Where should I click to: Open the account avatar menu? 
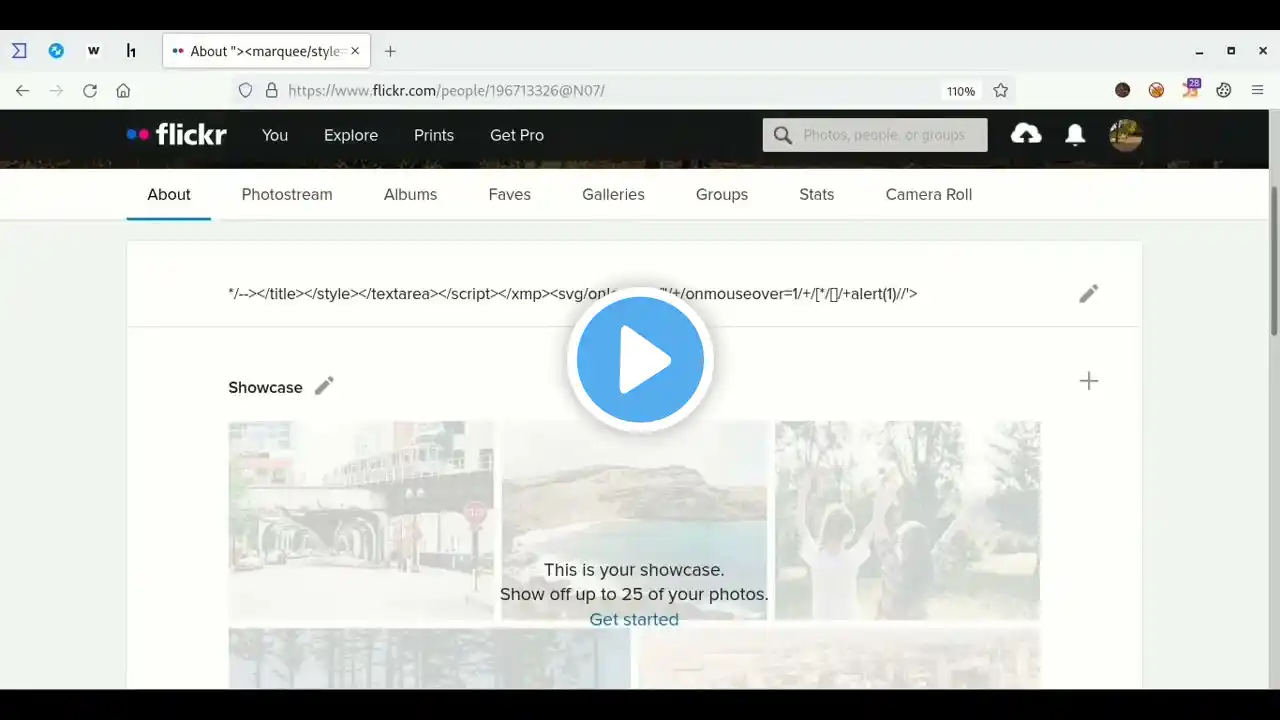[1126, 135]
